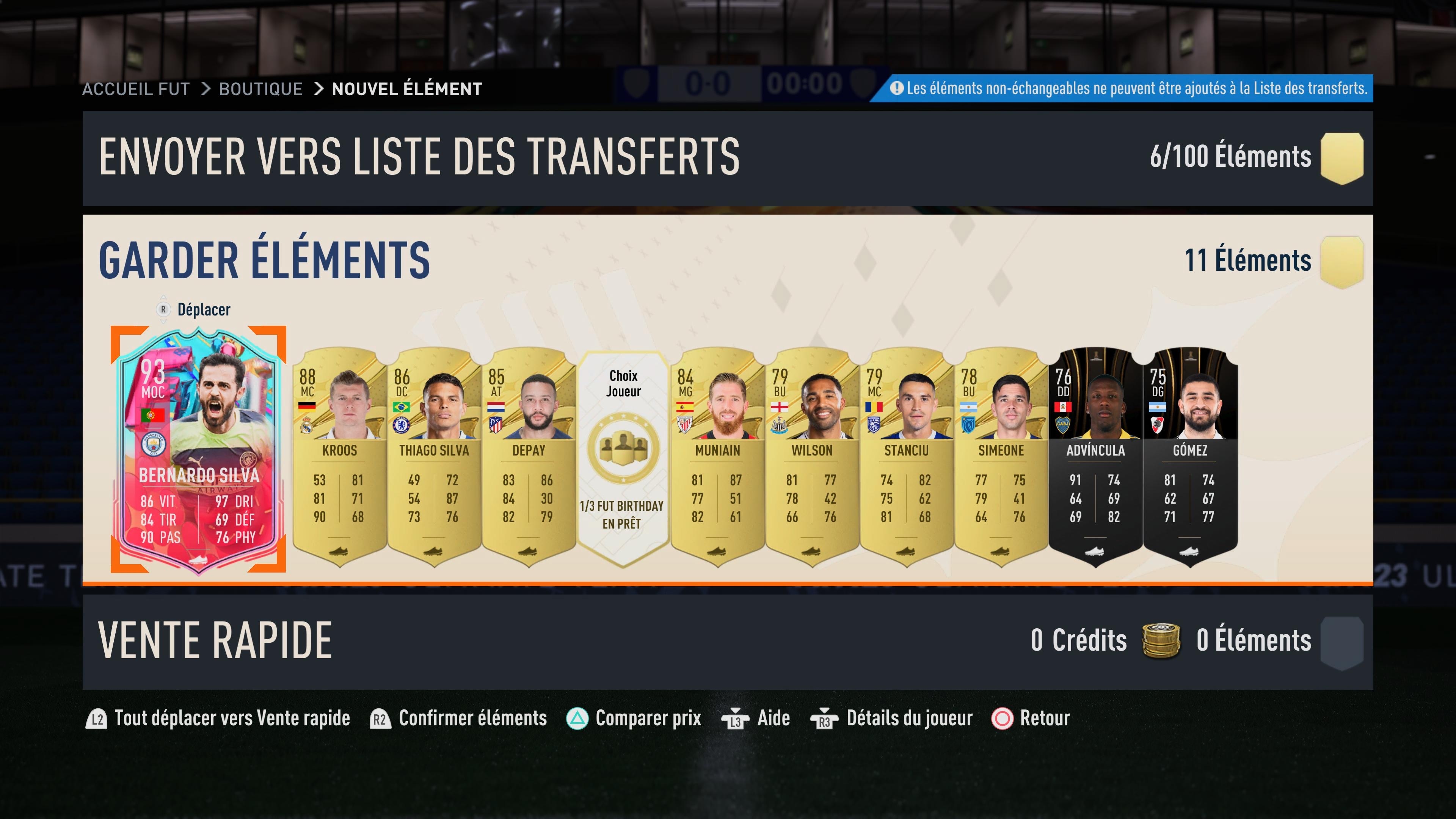Viewport: 1456px width, 819px height.
Task: Open the Vente rapide section
Action: click(728, 642)
